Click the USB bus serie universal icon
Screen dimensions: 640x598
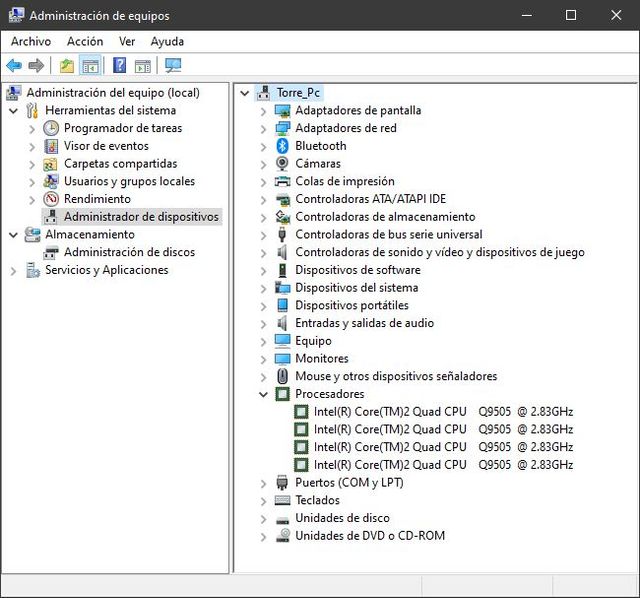coord(282,234)
